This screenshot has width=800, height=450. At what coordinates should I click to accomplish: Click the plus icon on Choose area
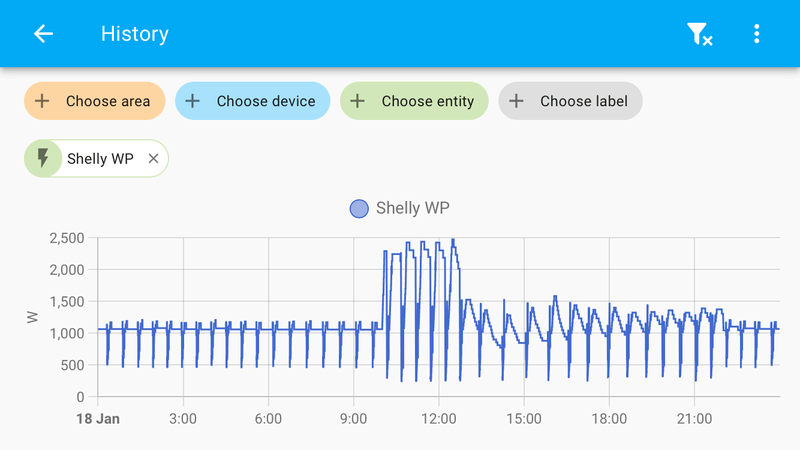pos(42,101)
